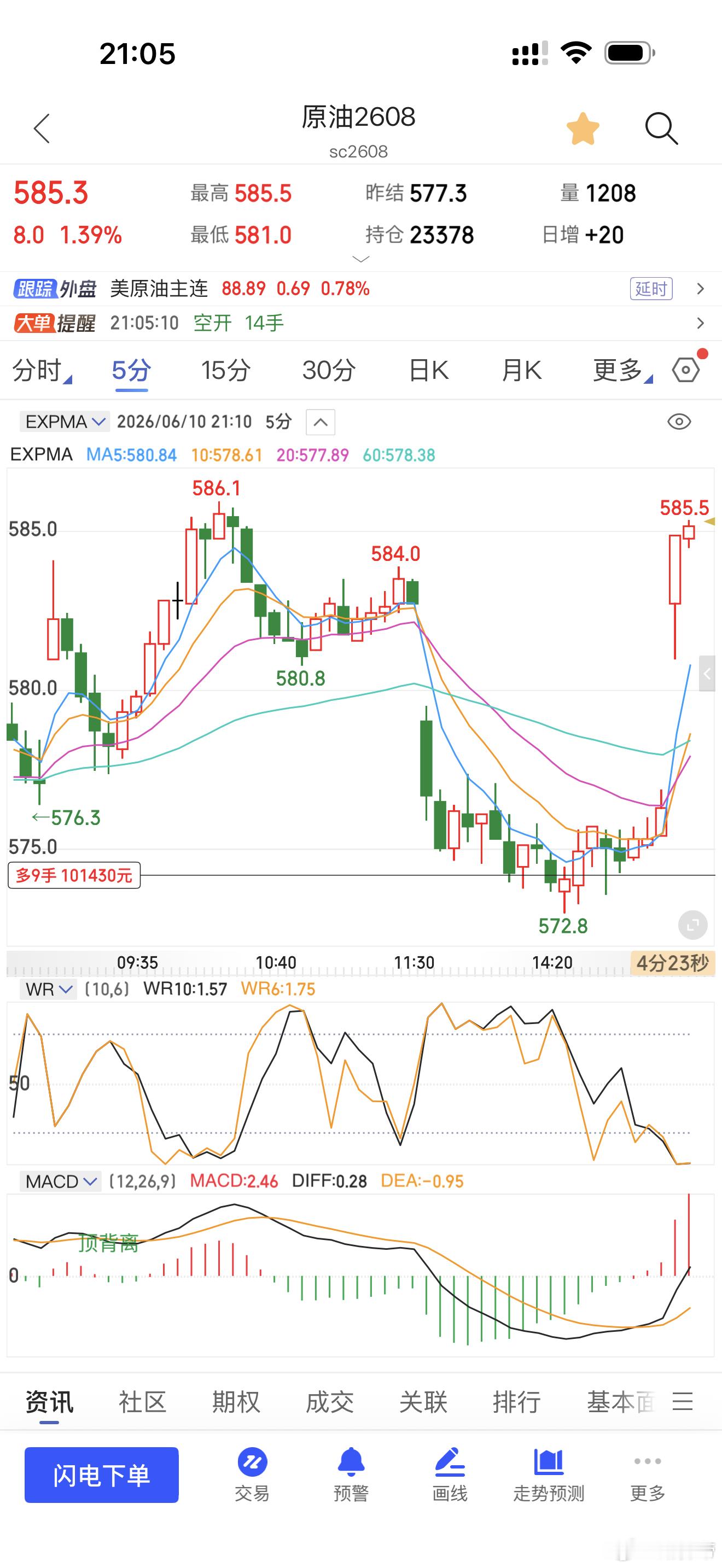Tap the battery status icon
This screenshot has height=1568, width=722.
[x=630, y=53]
